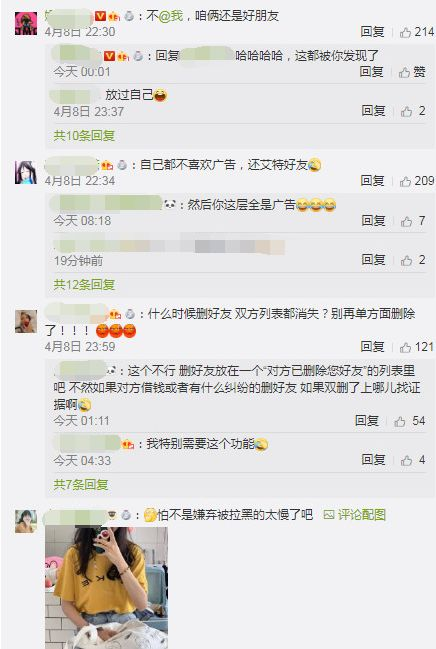This screenshot has width=436, height=649.
Task: Expand 共10条回复 thread
Action: pyautogui.click(x=84, y=135)
